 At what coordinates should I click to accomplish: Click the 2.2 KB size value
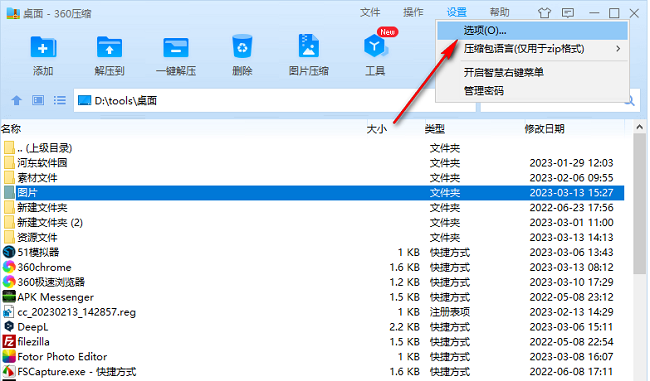[405, 327]
